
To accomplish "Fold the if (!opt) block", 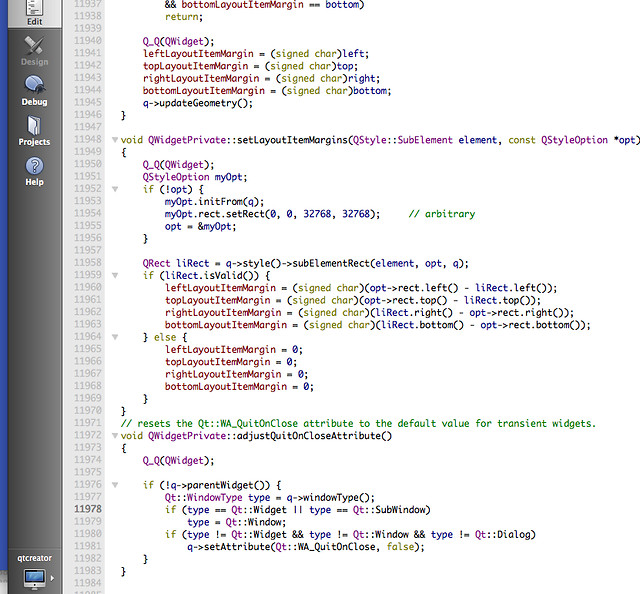I will (113, 189).
